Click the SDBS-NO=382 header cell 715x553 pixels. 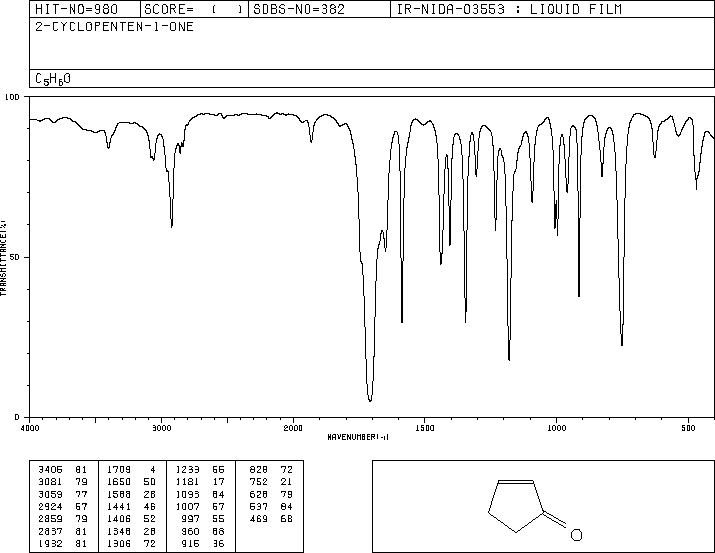point(319,9)
